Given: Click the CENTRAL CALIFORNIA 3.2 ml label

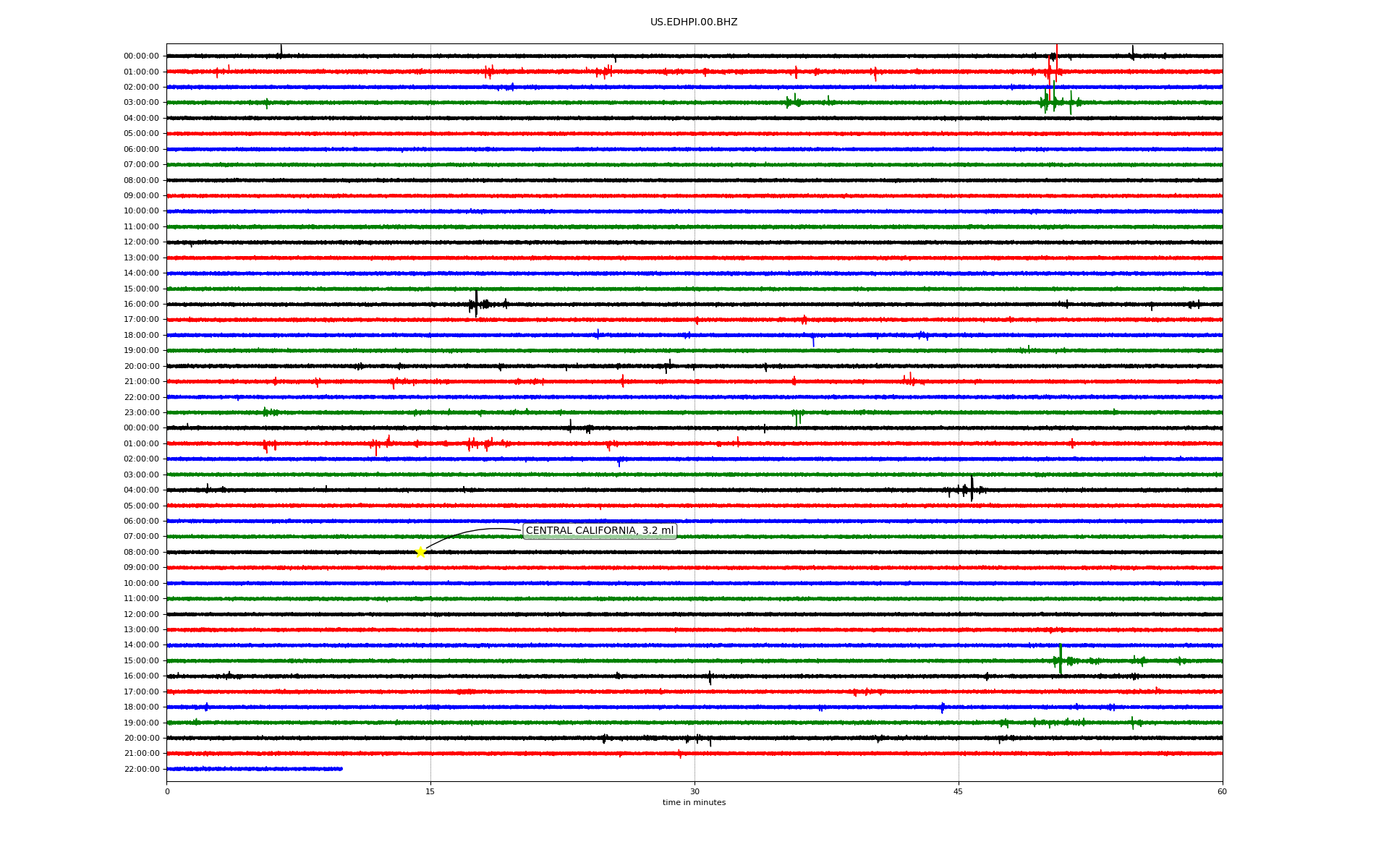Looking at the screenshot, I should pyautogui.click(x=599, y=531).
